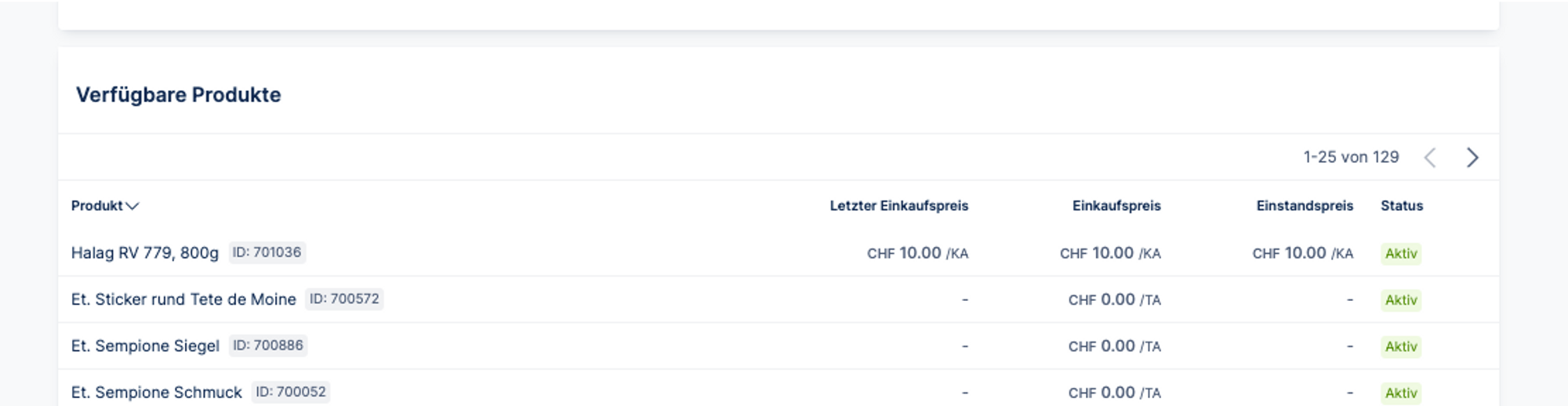Viewport: 1568px width, 406px height.
Task: Click Aktiv status of Et. Sticker rund
Action: (x=1401, y=300)
